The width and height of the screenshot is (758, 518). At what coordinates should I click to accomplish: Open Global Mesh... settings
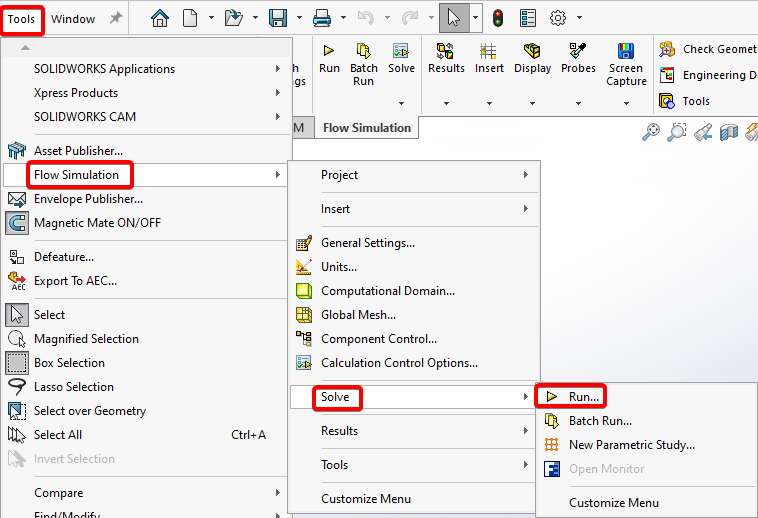click(414, 316)
